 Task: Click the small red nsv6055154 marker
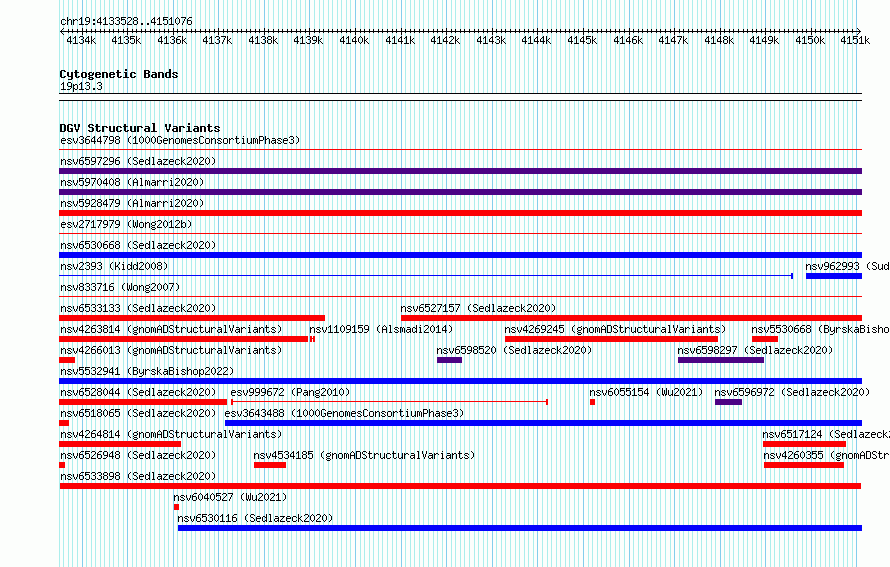click(x=592, y=402)
